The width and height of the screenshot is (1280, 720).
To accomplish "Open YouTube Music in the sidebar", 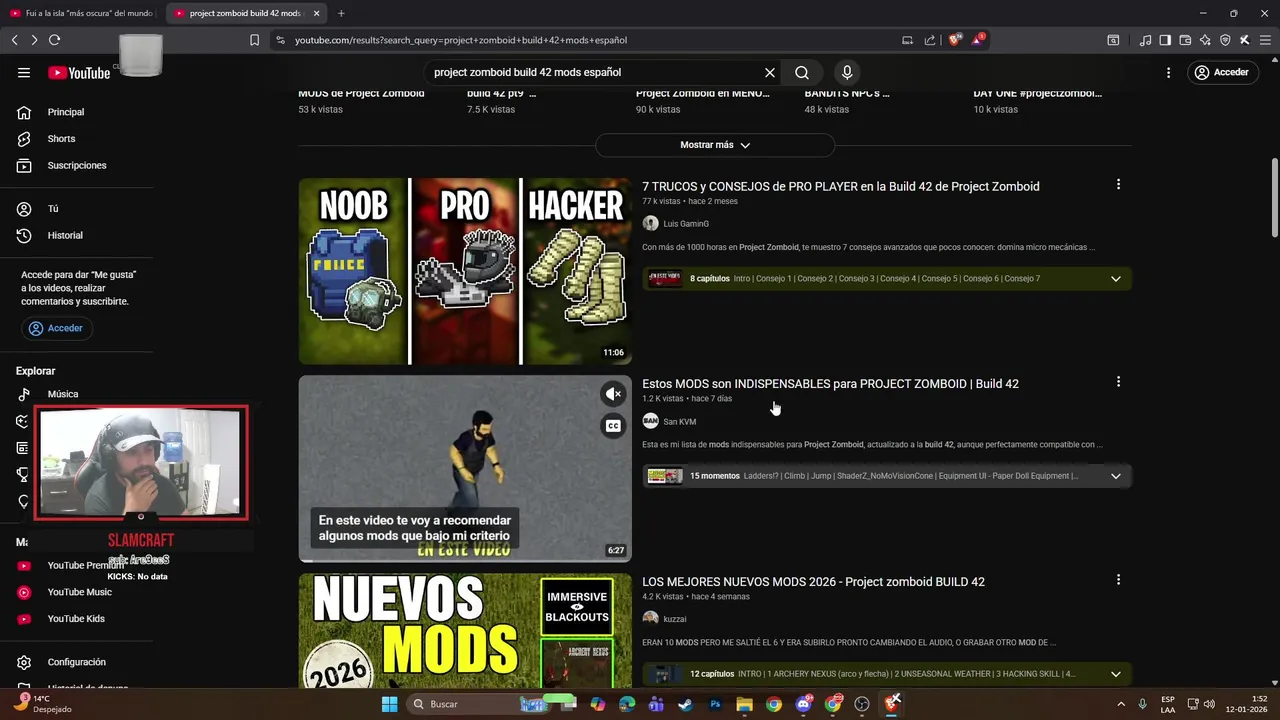I will tap(80, 592).
